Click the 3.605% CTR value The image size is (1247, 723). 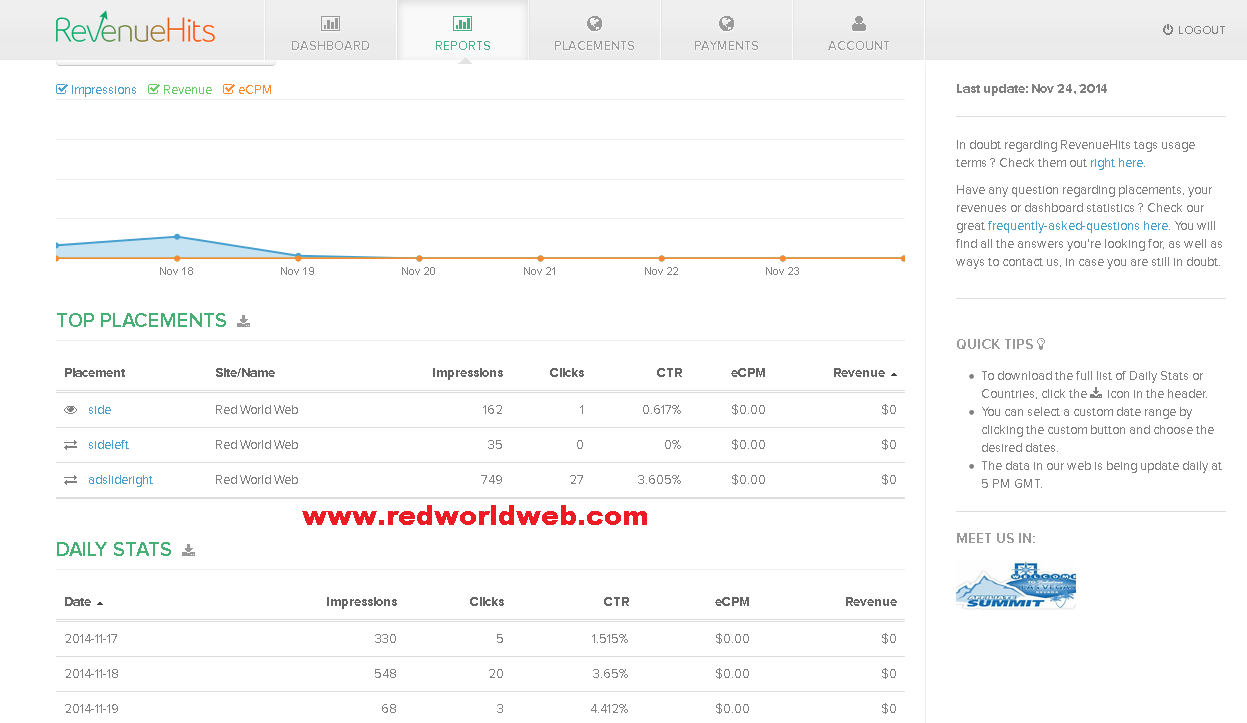[x=659, y=480]
